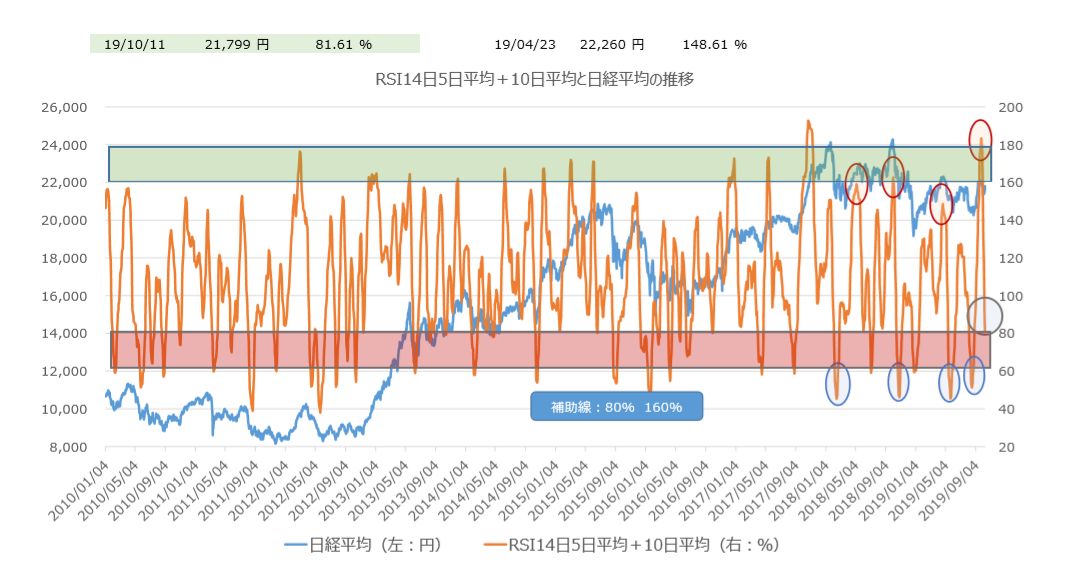Select the value 21,799 円
The width and height of the screenshot is (1085, 572).
[x=237, y=44]
